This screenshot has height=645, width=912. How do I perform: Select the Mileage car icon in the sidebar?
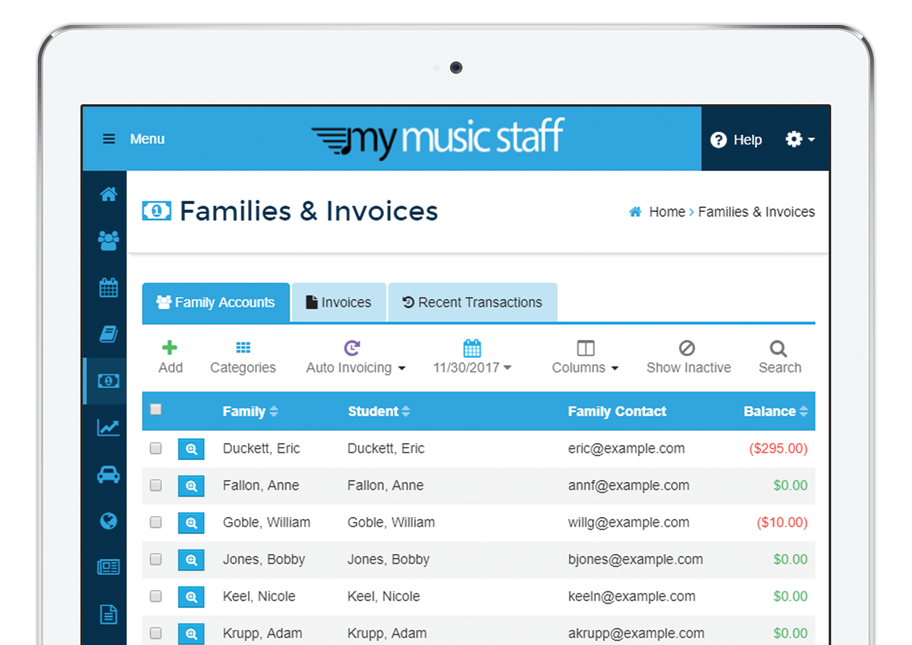point(106,474)
